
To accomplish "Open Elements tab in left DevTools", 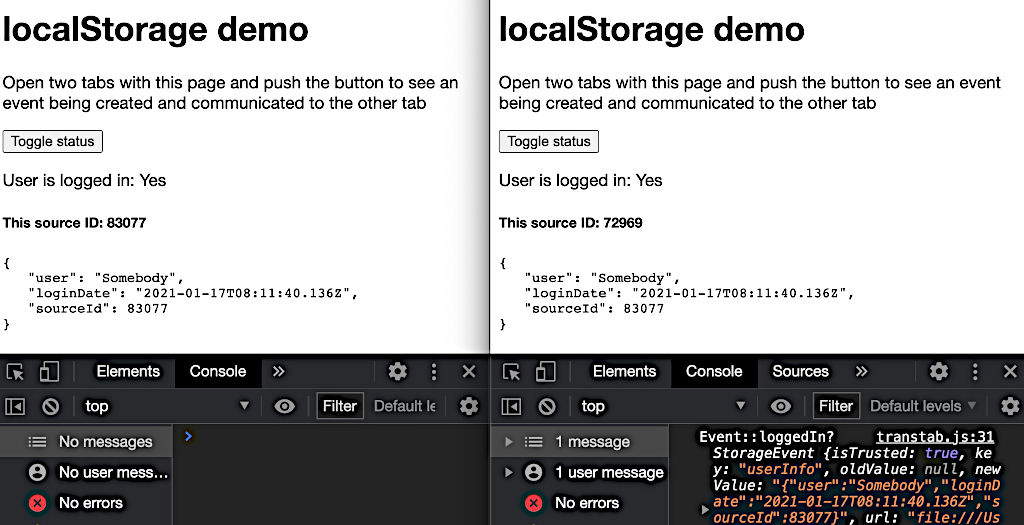I will [x=128, y=372].
